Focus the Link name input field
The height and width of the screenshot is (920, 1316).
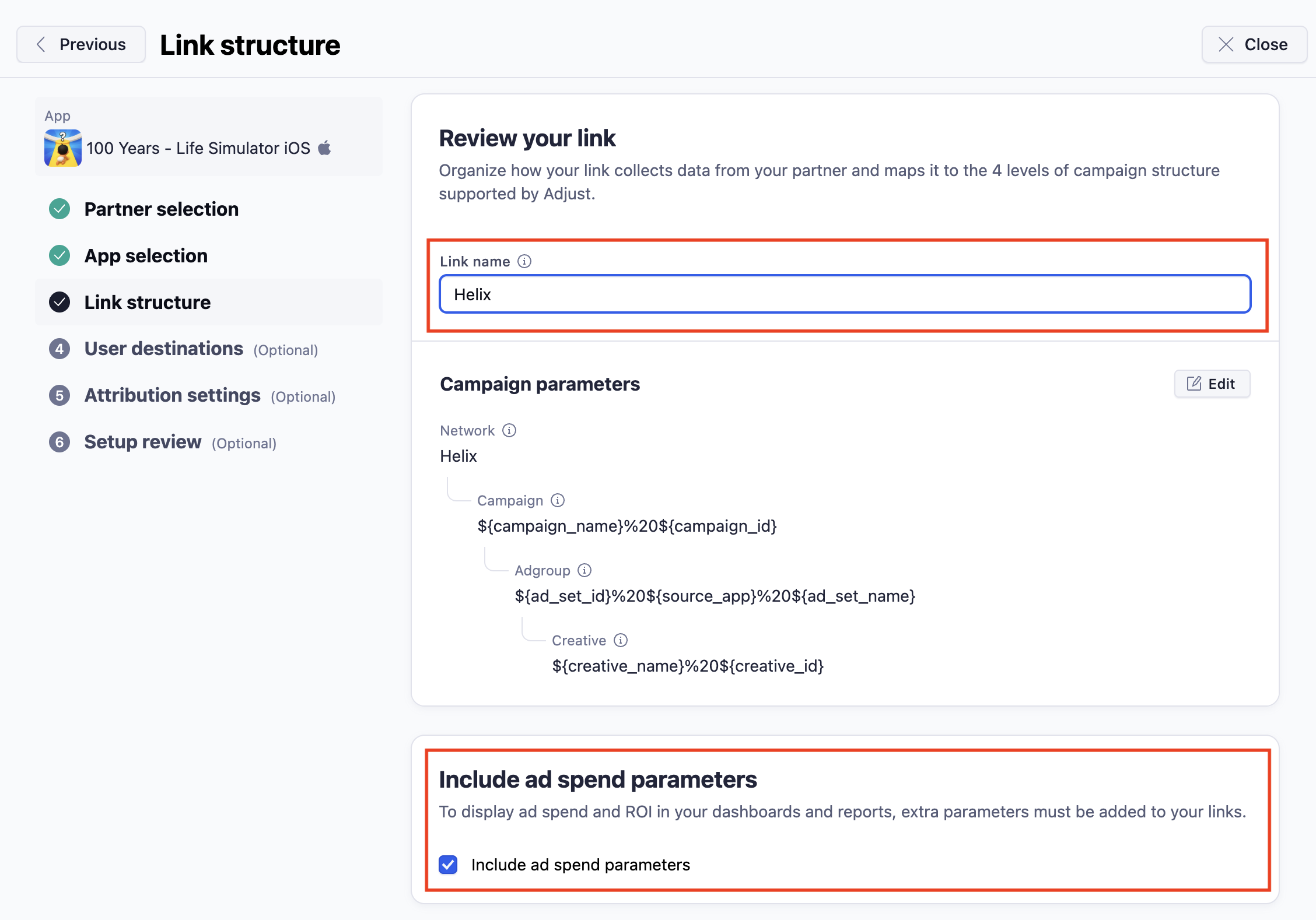pos(845,294)
